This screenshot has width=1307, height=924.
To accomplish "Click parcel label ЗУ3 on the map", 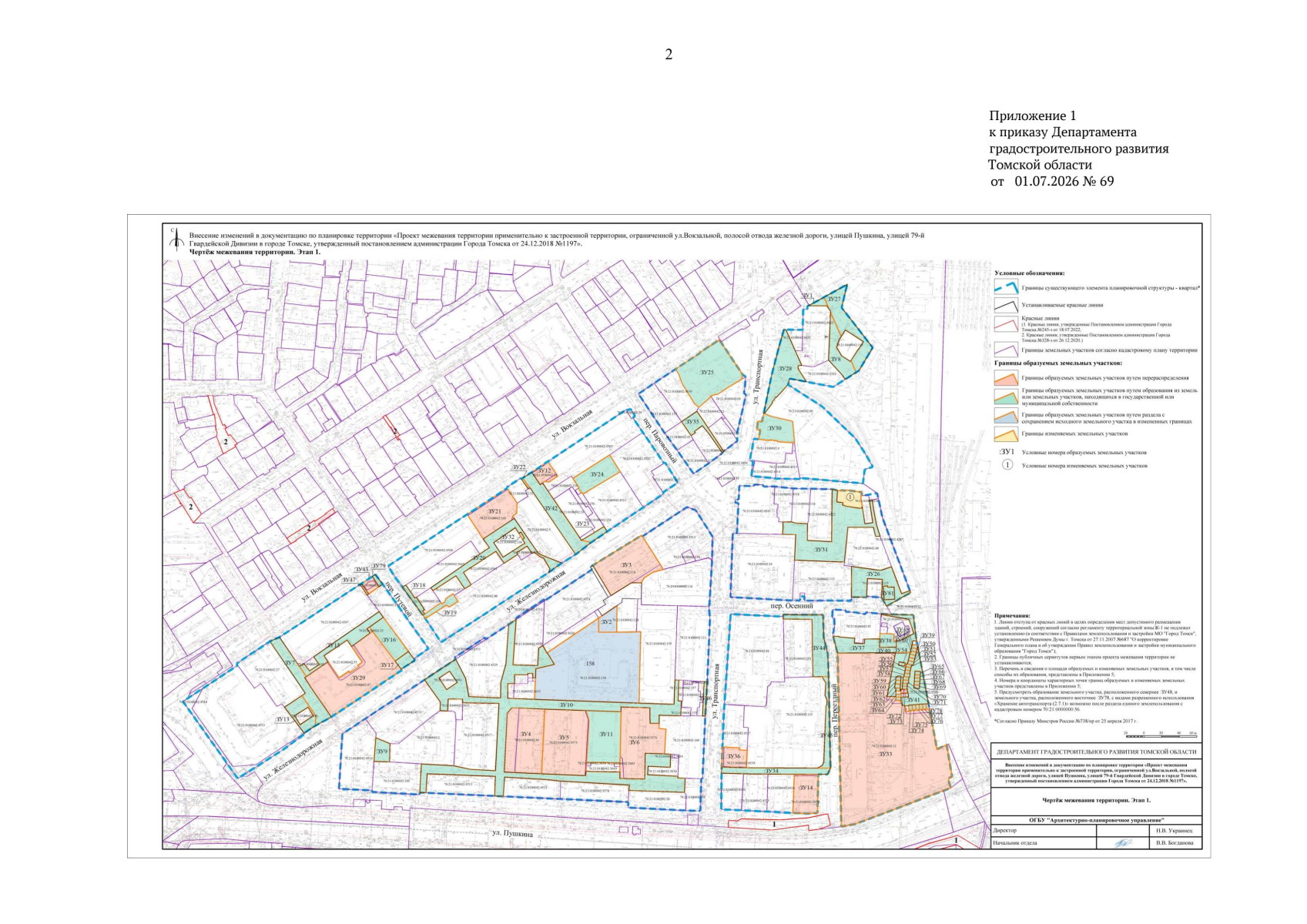I will 626,565.
